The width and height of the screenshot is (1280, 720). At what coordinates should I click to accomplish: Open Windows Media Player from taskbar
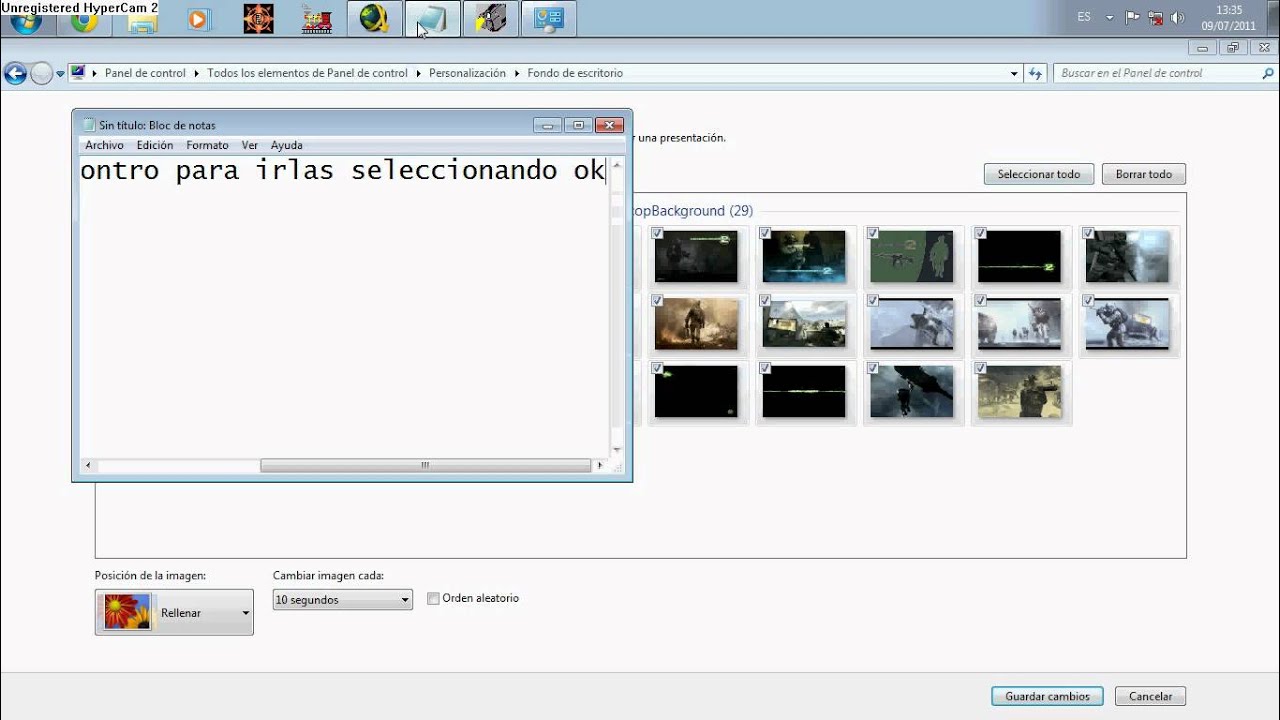click(x=198, y=19)
